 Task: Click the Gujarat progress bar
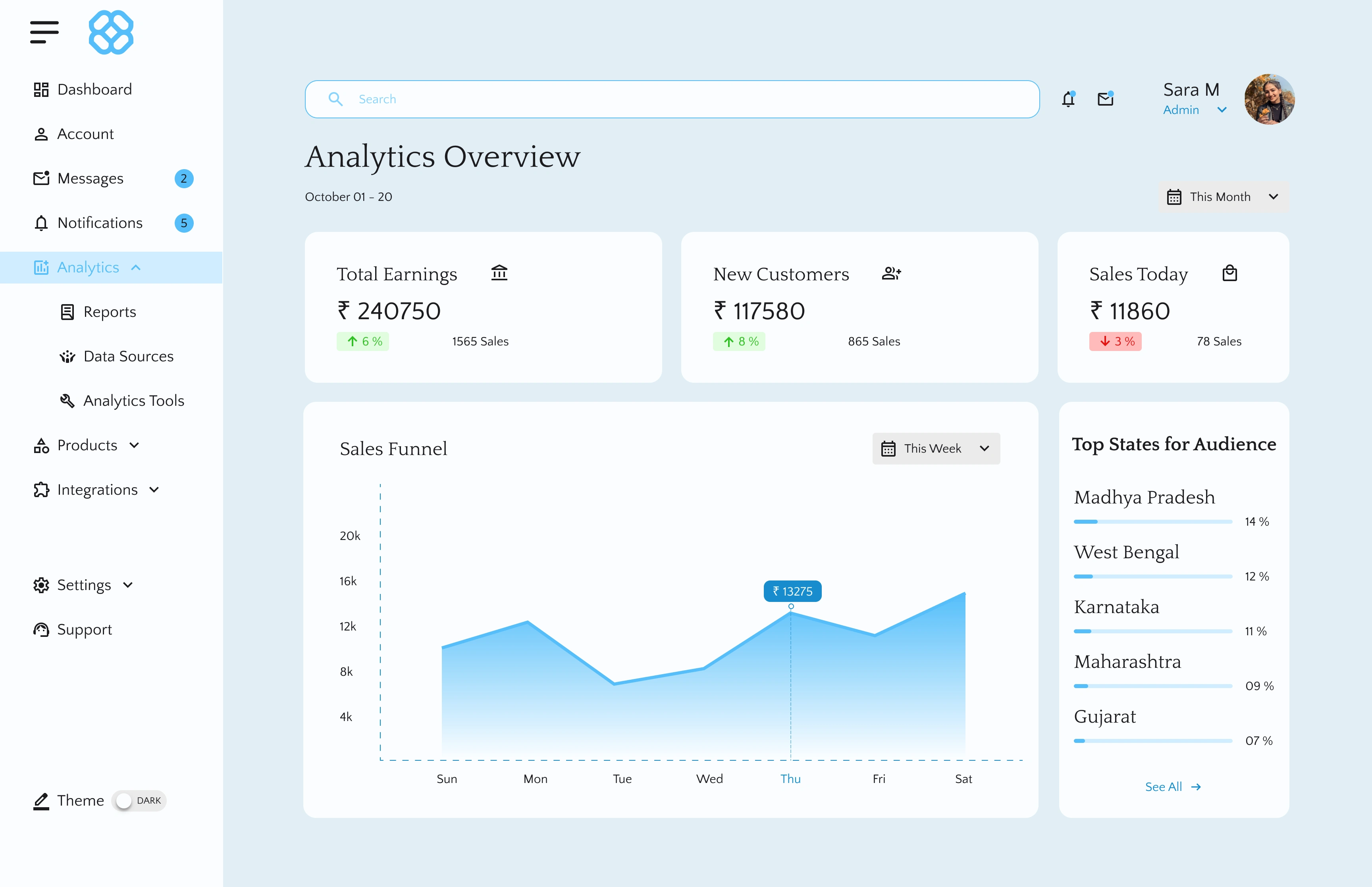point(1152,741)
